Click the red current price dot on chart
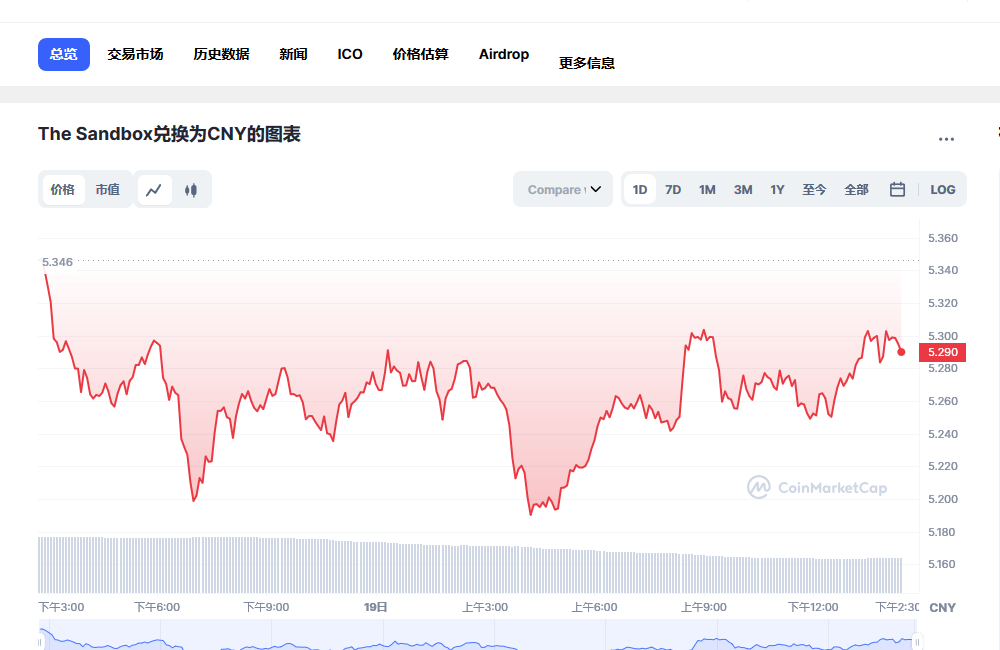Screen dimensions: 1000x650 pyautogui.click(x=901, y=352)
